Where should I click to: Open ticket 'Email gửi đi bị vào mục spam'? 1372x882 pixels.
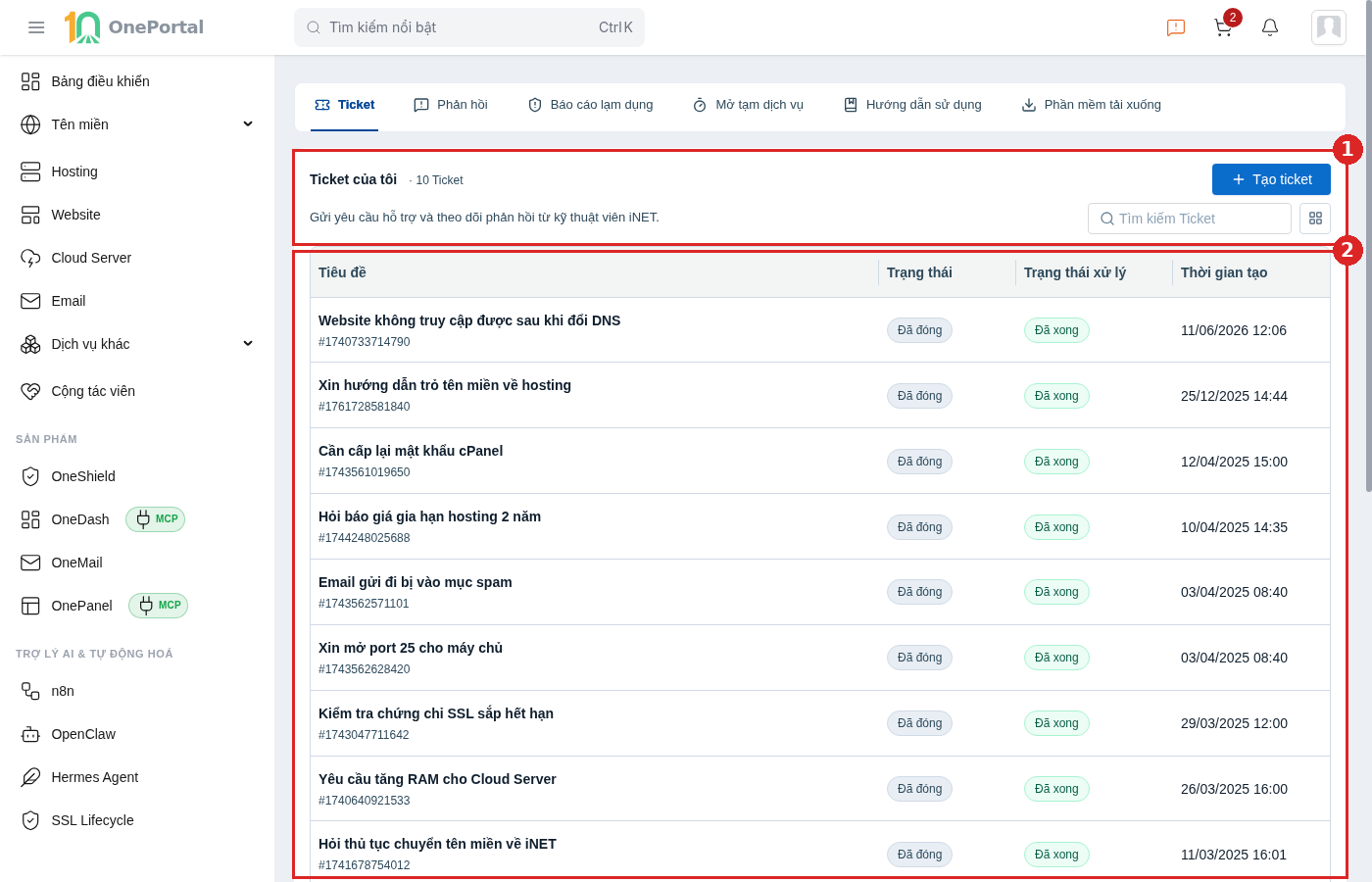coord(416,582)
